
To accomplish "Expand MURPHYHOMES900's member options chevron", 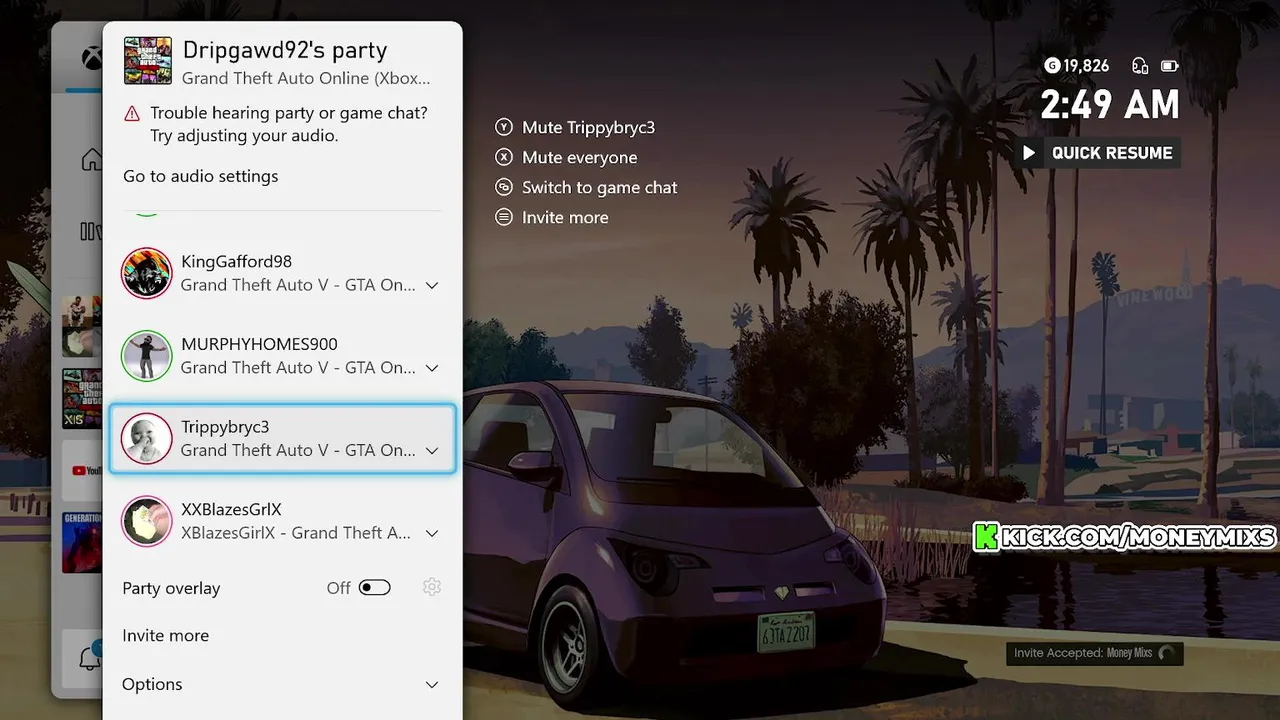I will click(432, 368).
